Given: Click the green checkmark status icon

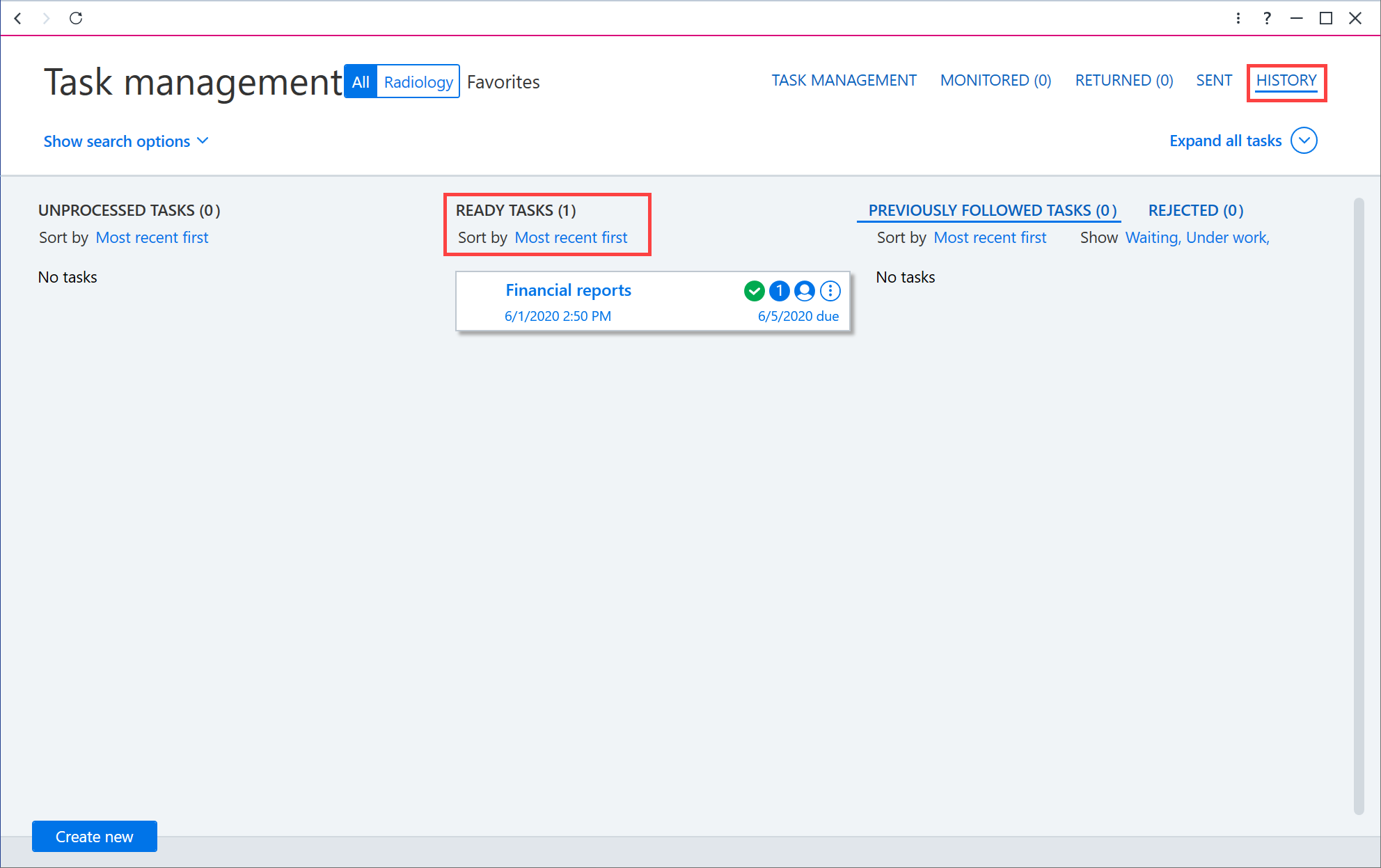Looking at the screenshot, I should [754, 291].
